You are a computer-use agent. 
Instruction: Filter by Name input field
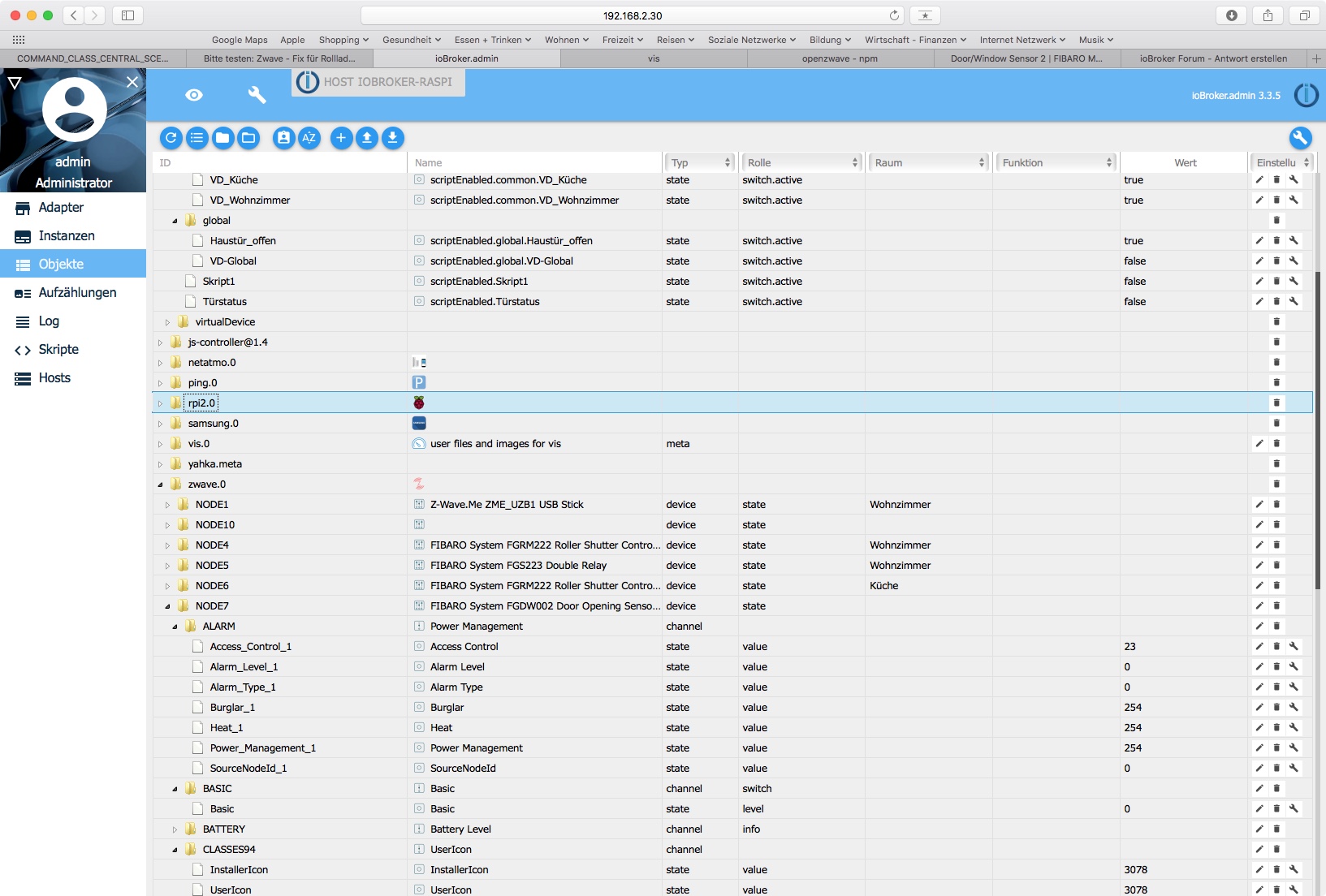[535, 162]
